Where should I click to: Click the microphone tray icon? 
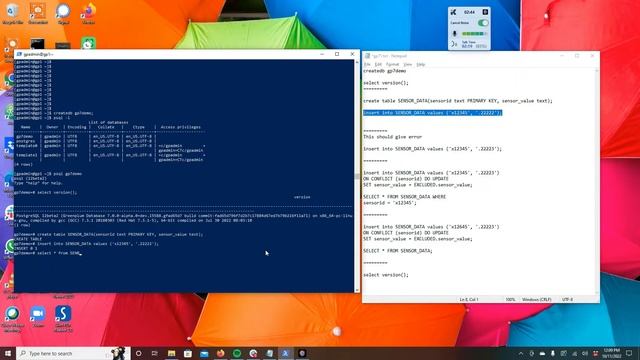[x=553, y=353]
